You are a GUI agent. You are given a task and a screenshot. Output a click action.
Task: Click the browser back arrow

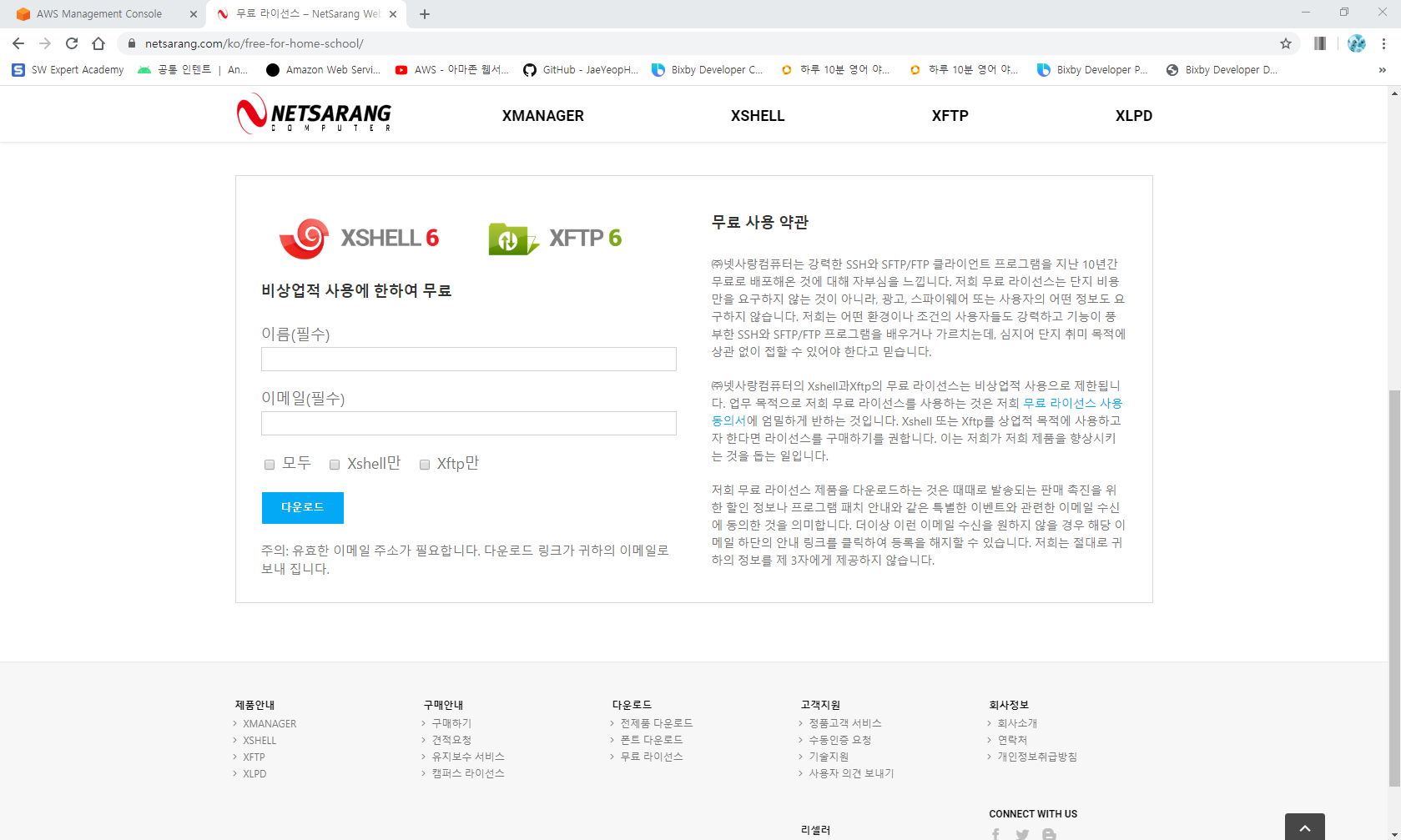click(18, 43)
